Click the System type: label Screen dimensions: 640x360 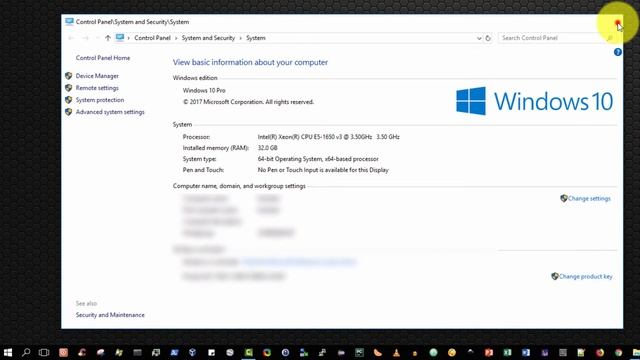(x=200, y=159)
